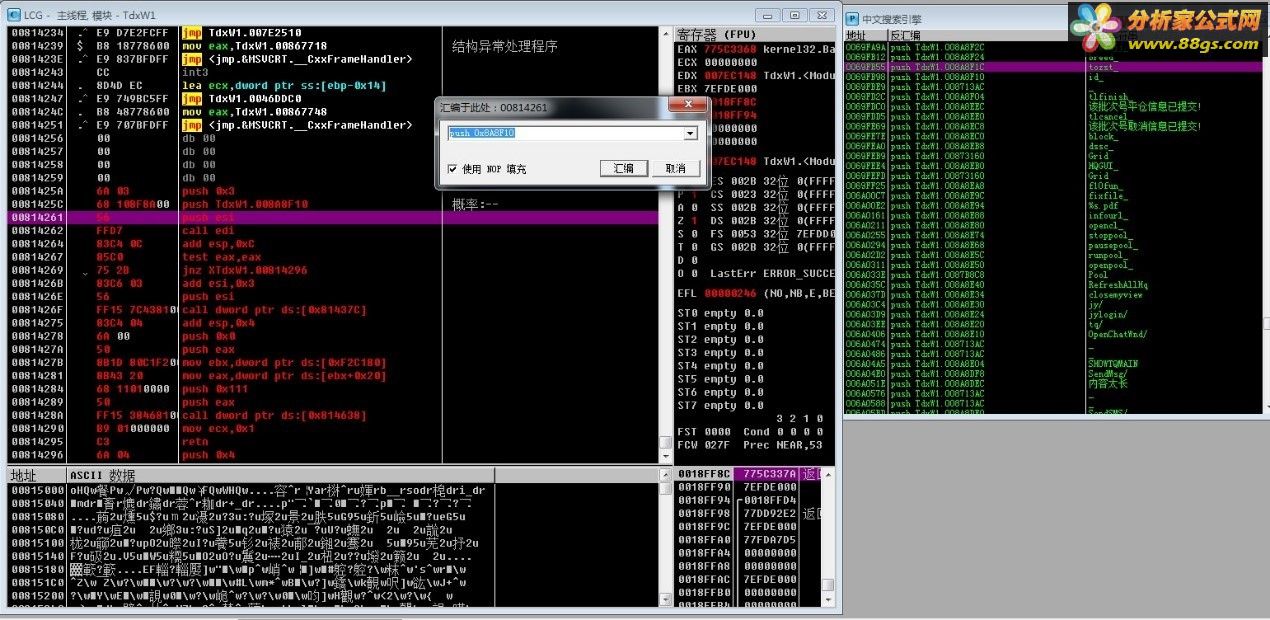This screenshot has height=620, width=1270.
Task: Select stack entry 0018FFA0 77FDA7D5
Action: [748, 539]
